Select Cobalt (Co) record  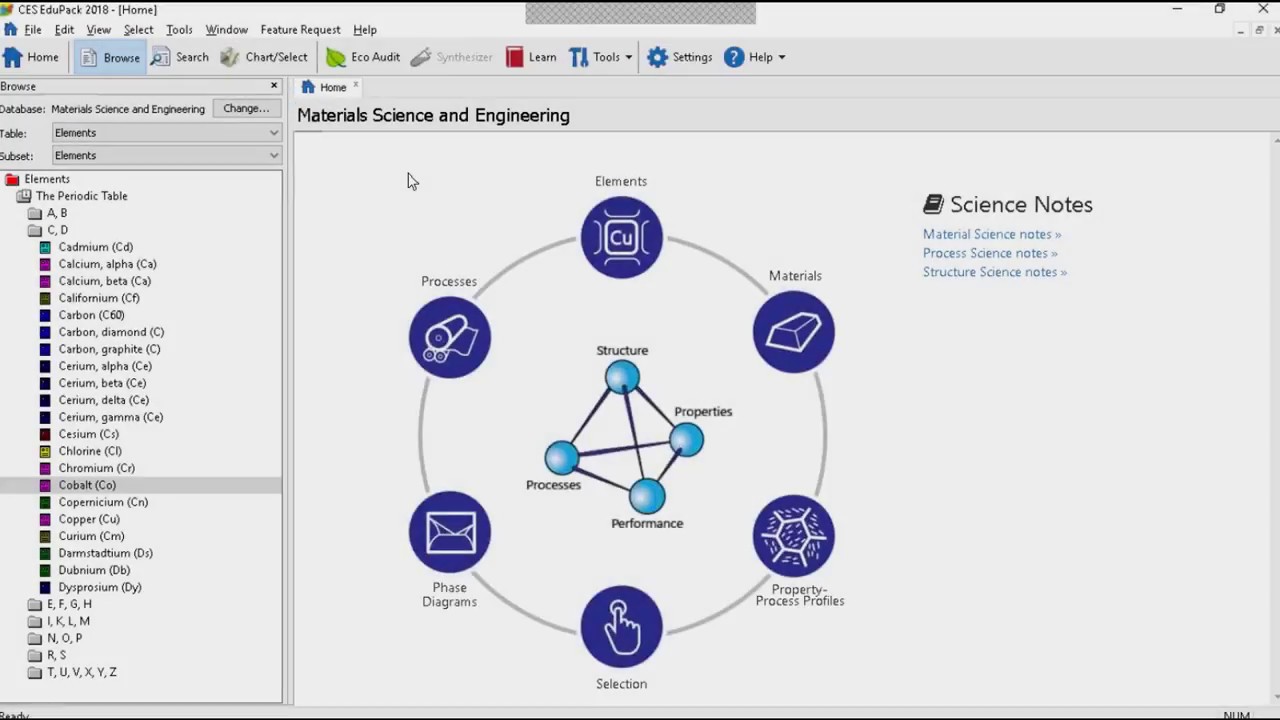coord(87,485)
